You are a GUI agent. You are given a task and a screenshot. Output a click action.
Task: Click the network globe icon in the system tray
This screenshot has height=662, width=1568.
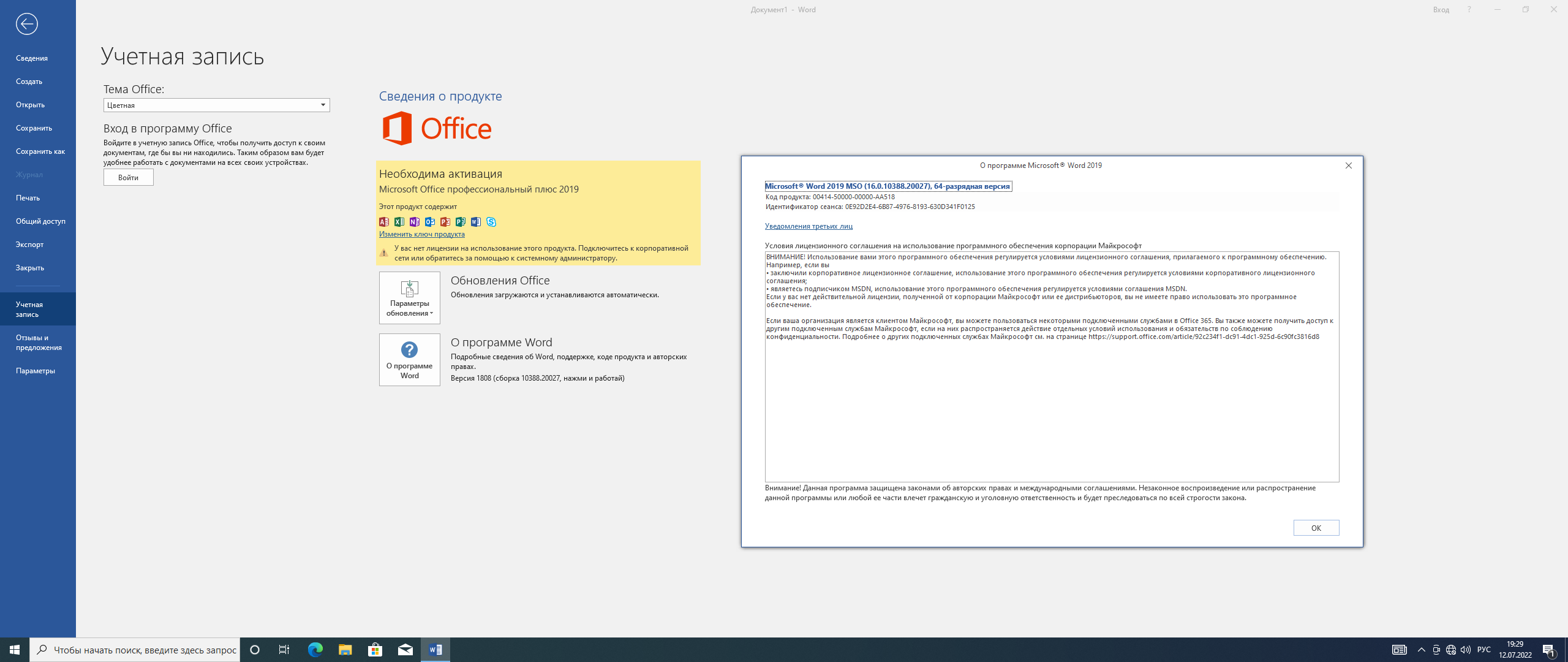click(x=1450, y=650)
